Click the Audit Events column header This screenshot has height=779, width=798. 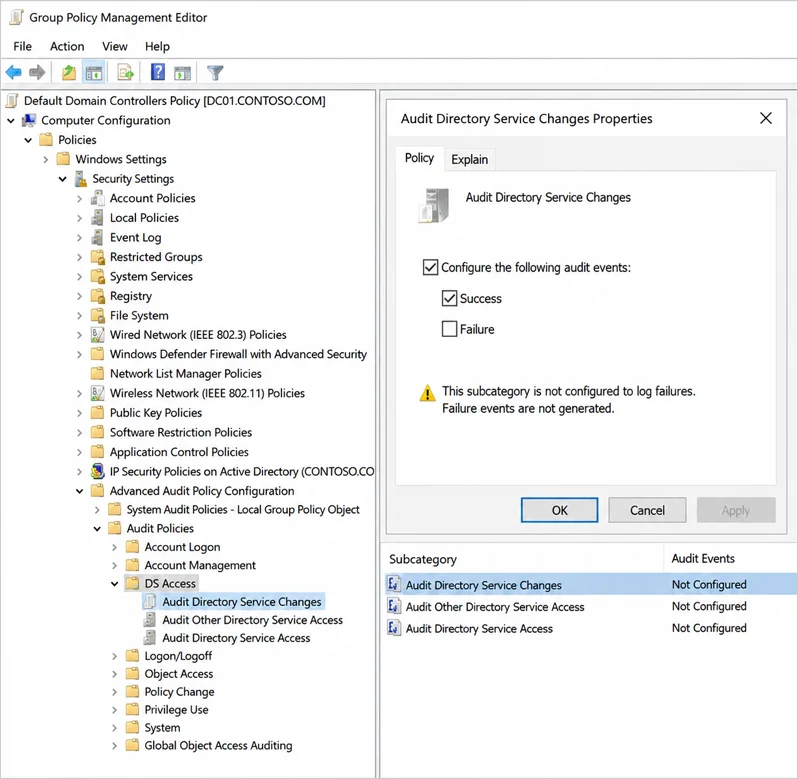[x=731, y=559]
